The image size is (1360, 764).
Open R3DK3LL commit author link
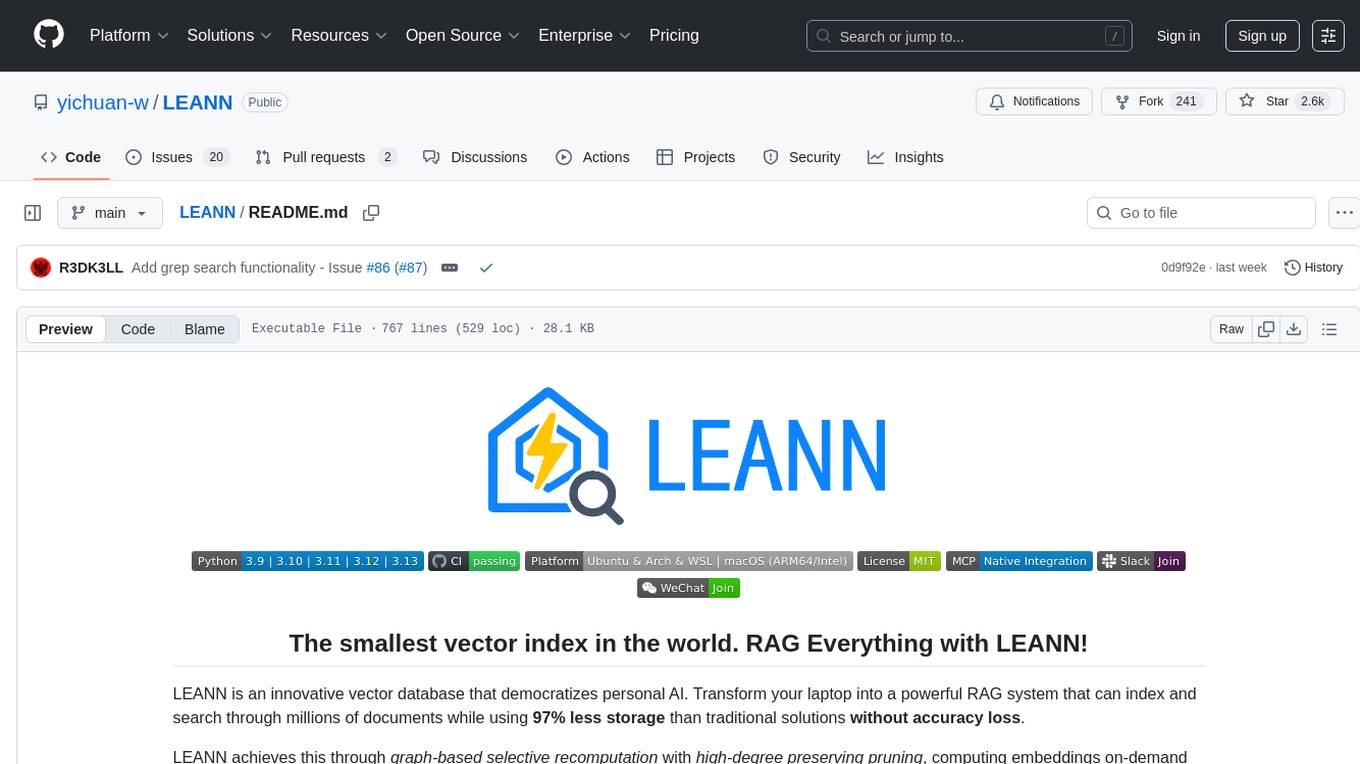coord(91,268)
